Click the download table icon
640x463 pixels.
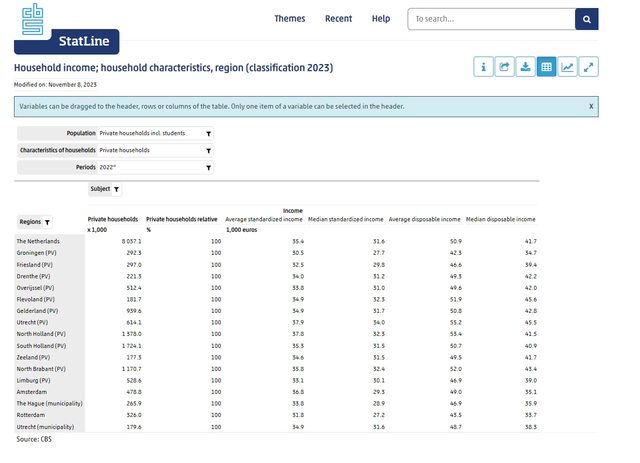click(x=526, y=67)
